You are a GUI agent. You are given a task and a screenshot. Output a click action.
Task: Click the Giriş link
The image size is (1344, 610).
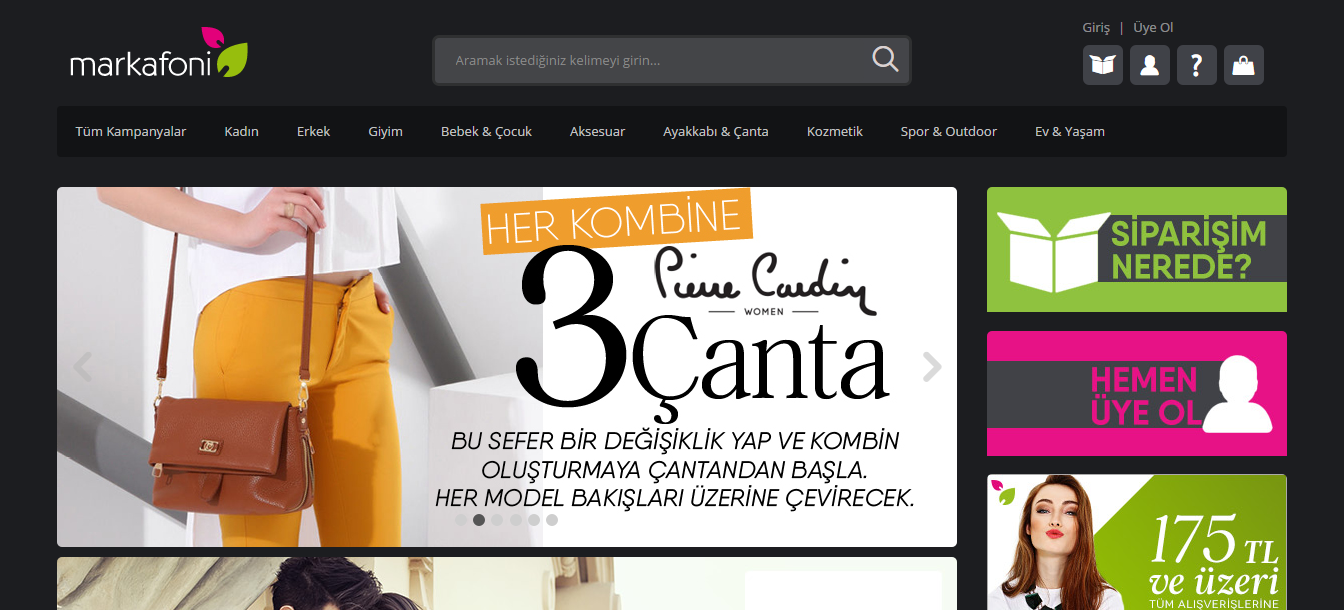1096,28
